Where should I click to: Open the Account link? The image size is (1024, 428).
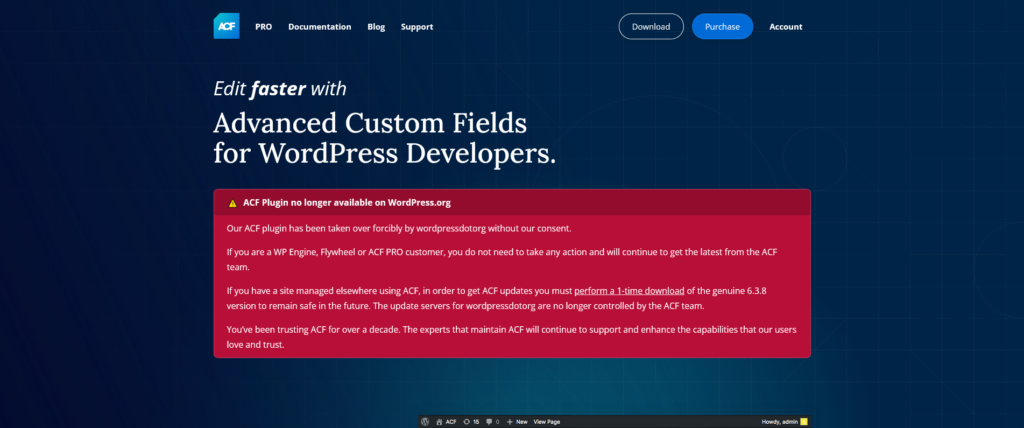[x=786, y=27]
